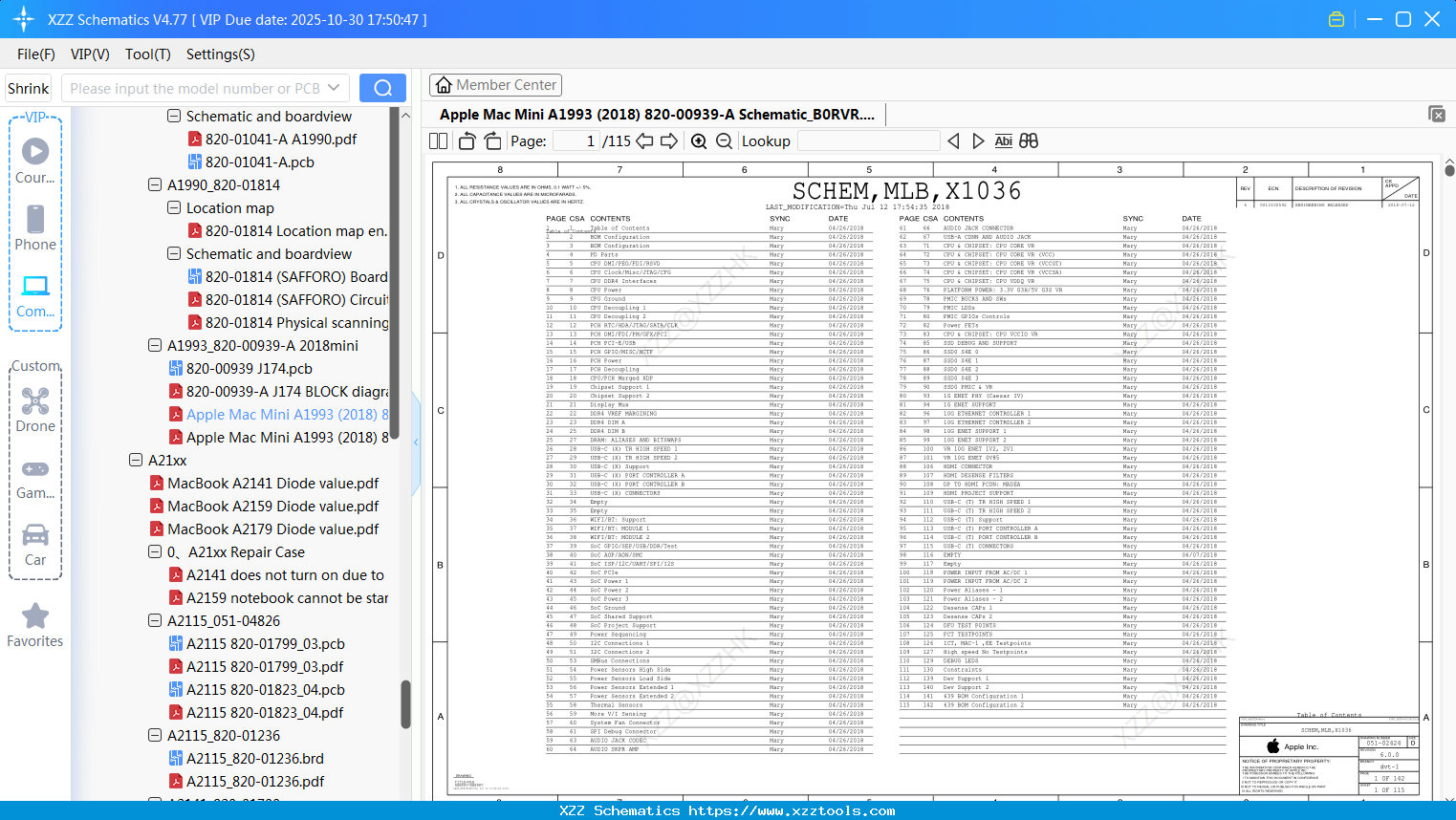Open MacBook A2159 Diode value.pdf

coord(264,507)
